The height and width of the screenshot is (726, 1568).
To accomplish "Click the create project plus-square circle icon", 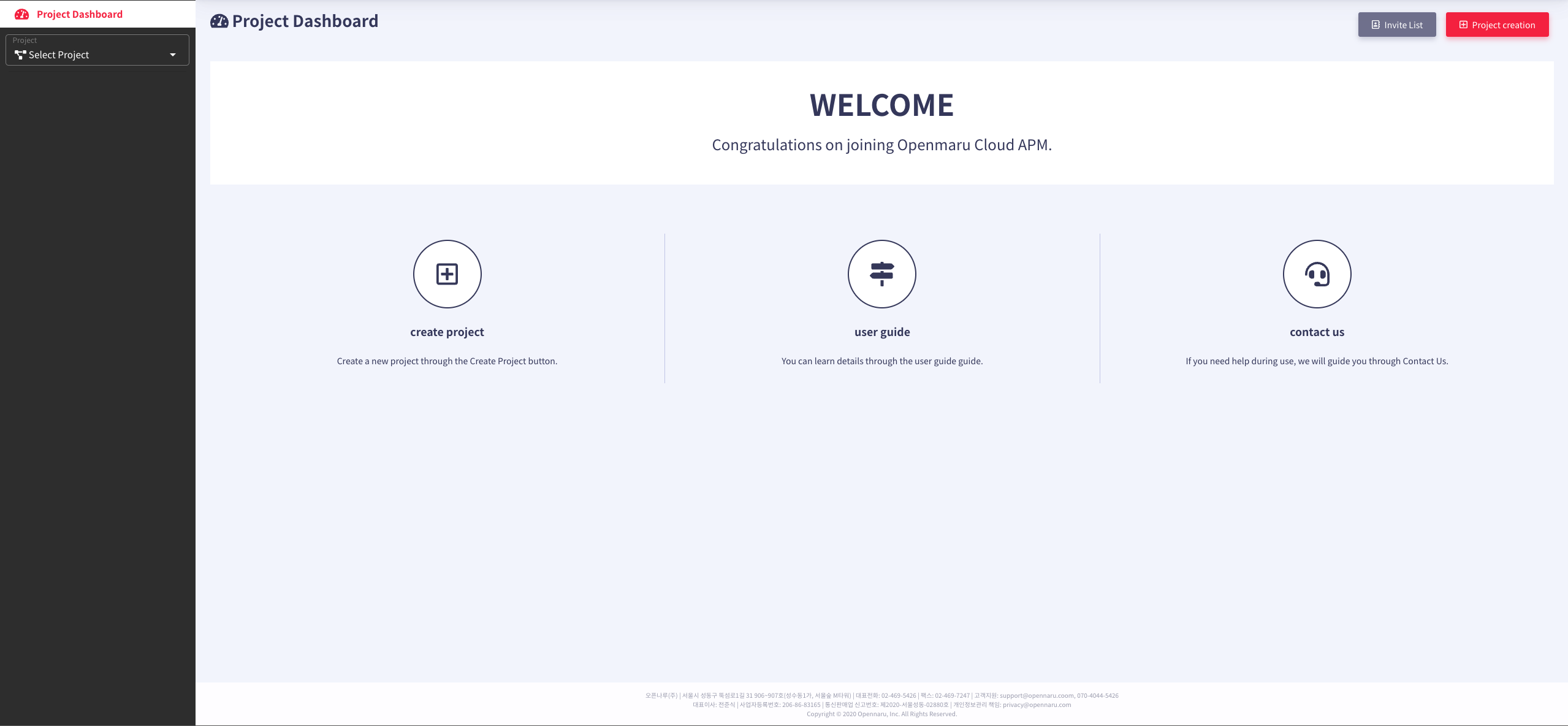I will click(x=447, y=274).
